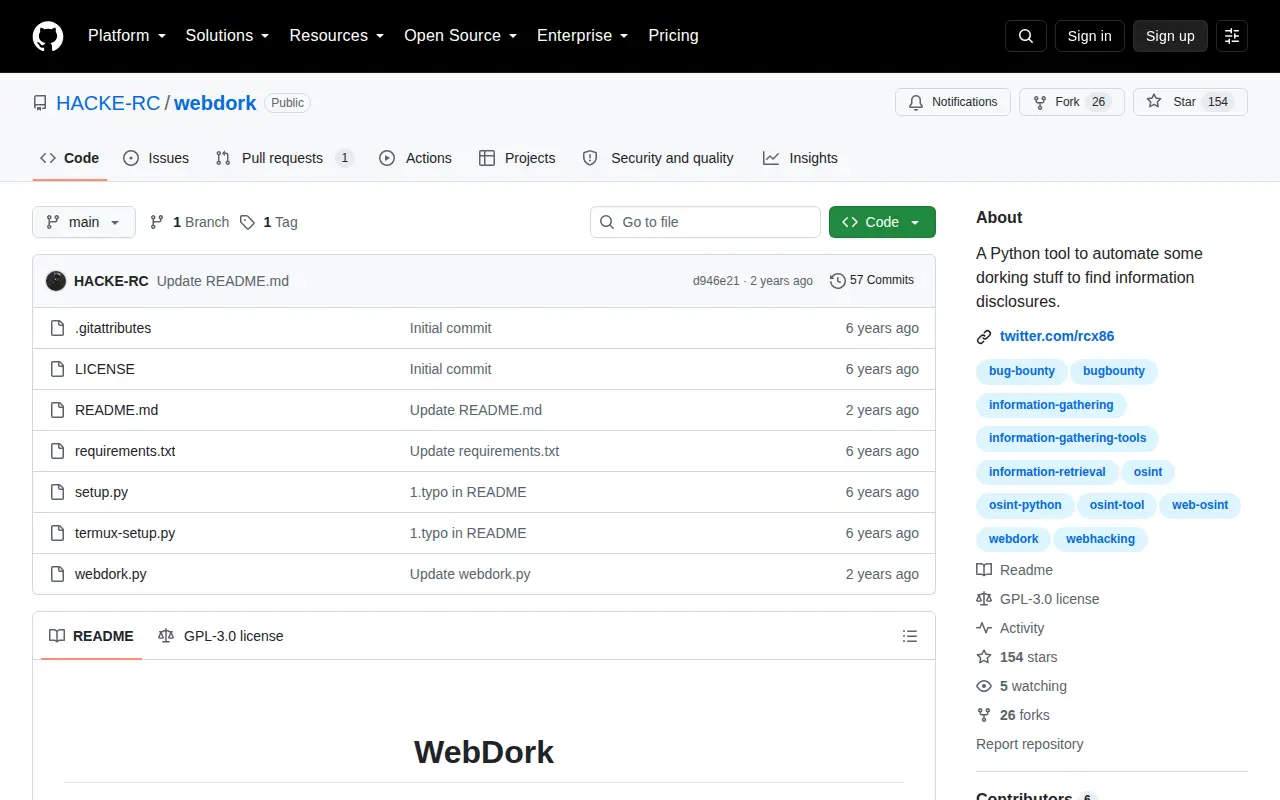This screenshot has width=1280, height=800.
Task: Click the osint-python topic tag
Action: pos(1025,505)
